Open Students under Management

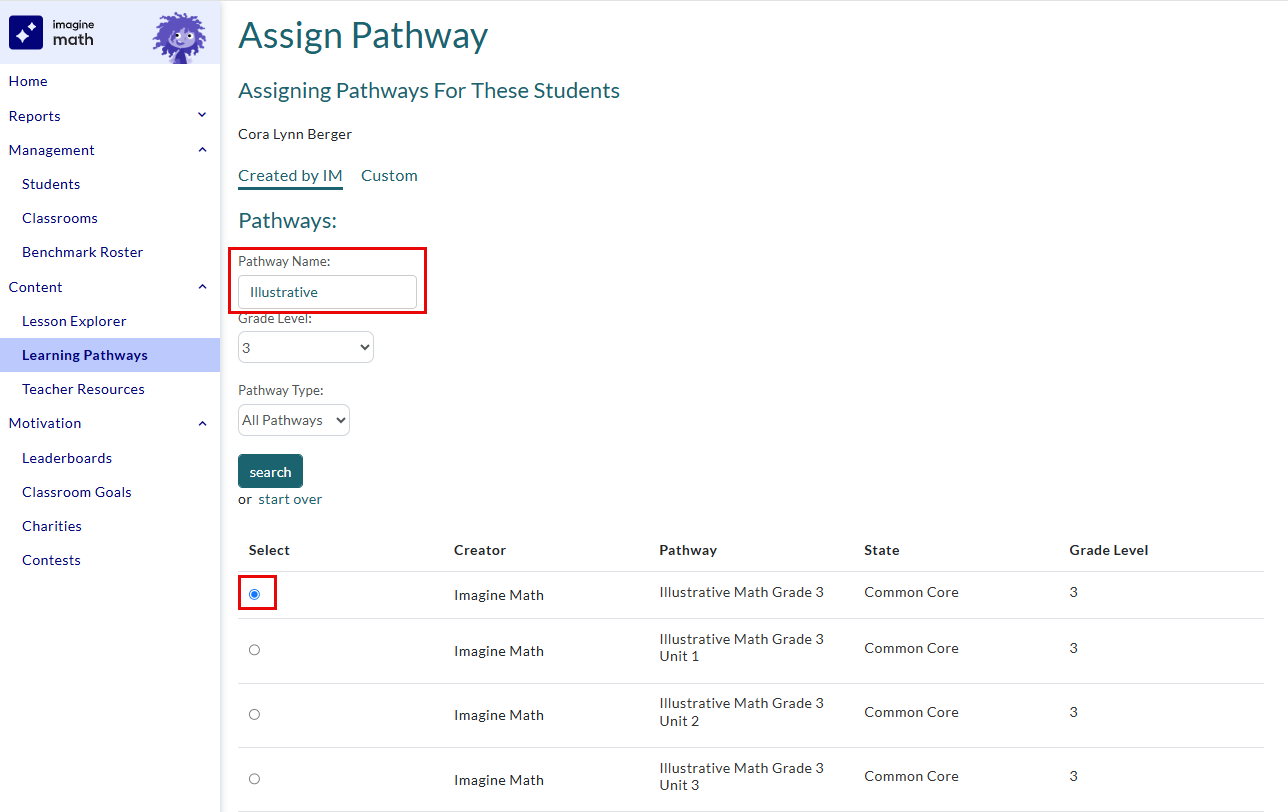(51, 184)
